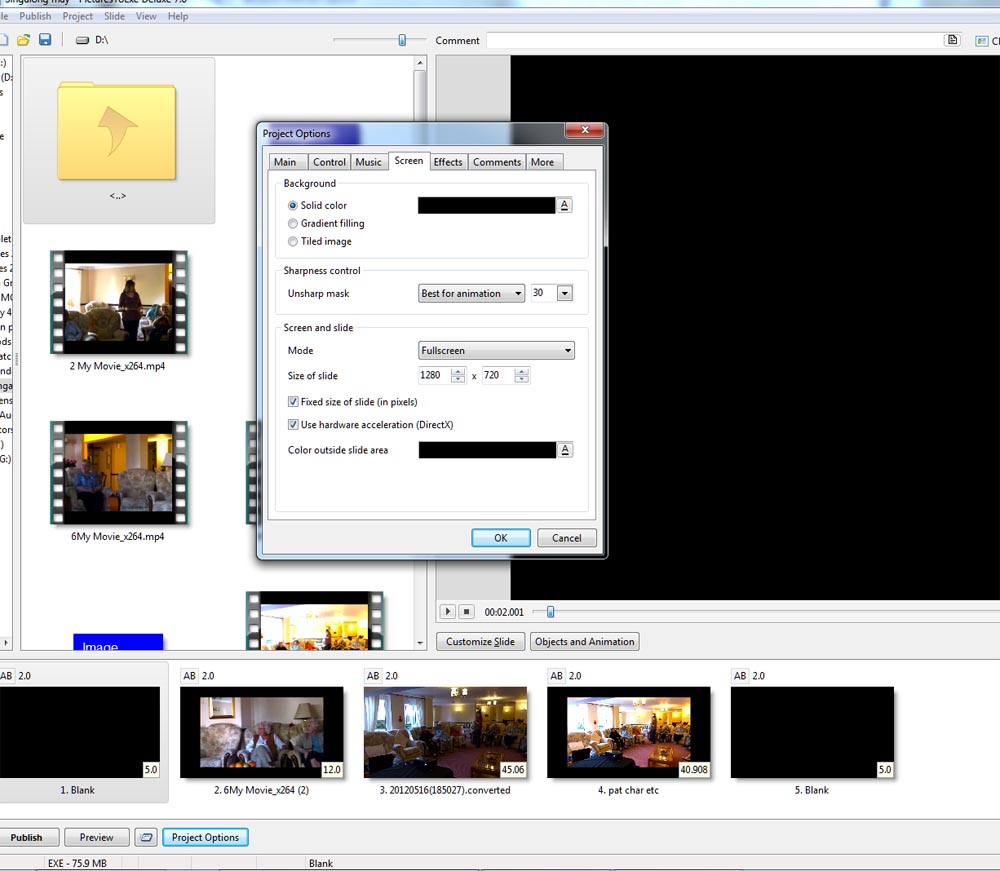Open the unsharp mask value 30 dropdown
This screenshot has height=871, width=1000.
(565, 293)
